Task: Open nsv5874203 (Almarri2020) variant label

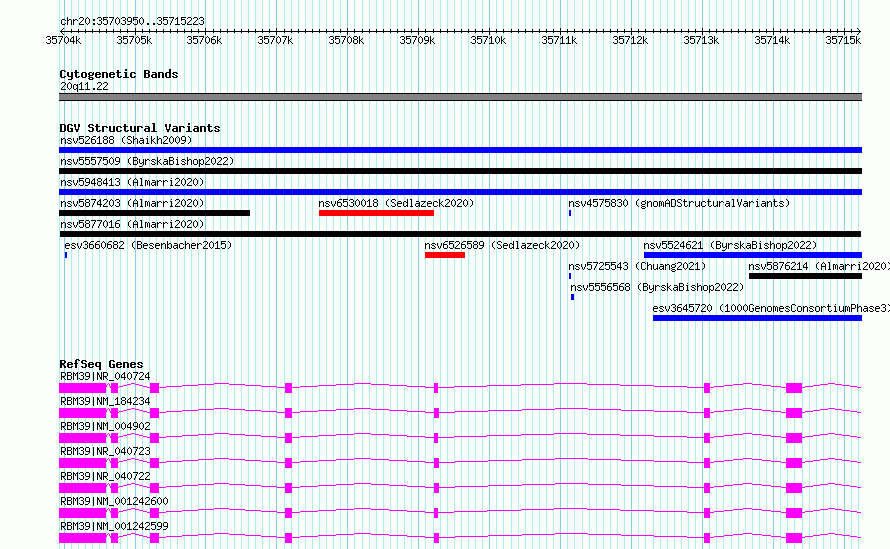Action: (132, 203)
